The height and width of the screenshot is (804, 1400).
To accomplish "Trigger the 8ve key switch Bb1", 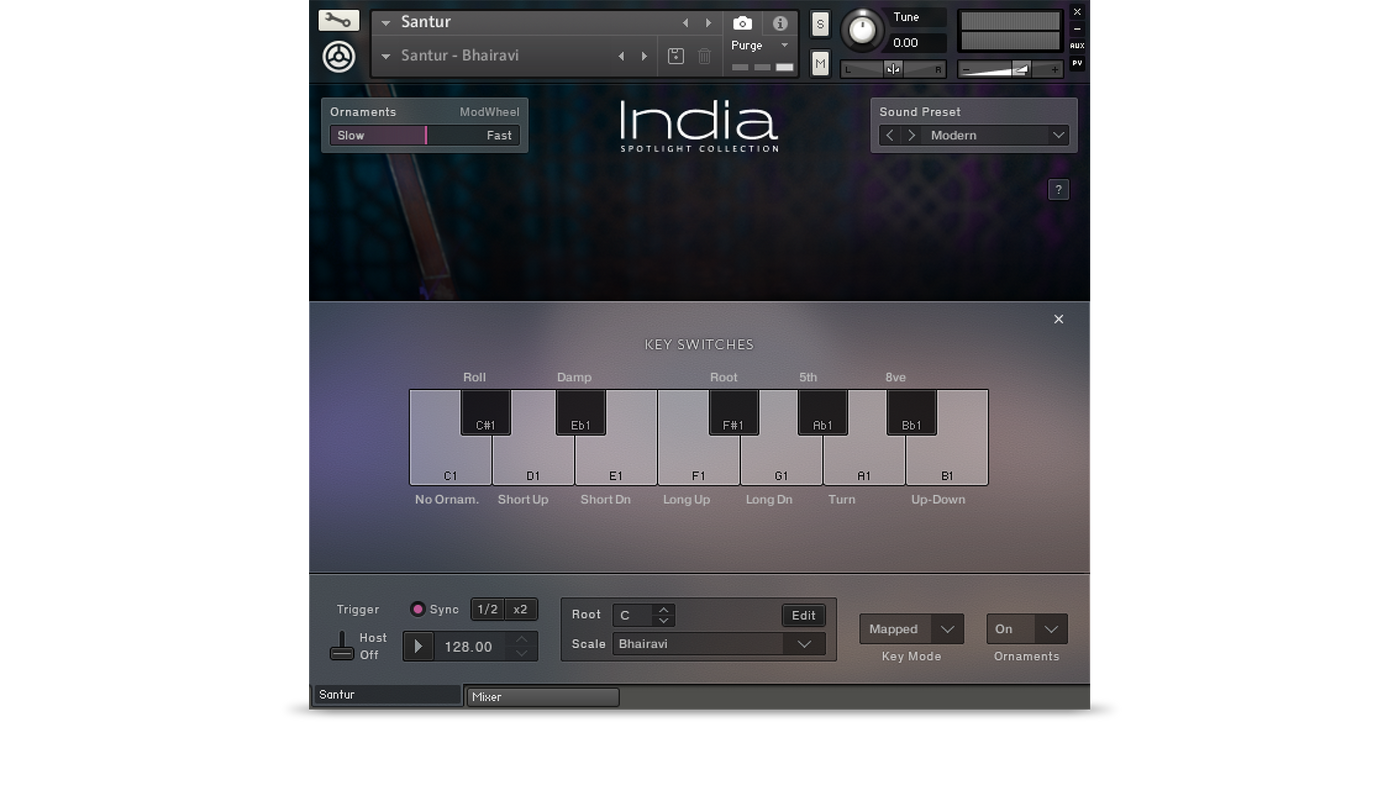I will [x=911, y=412].
